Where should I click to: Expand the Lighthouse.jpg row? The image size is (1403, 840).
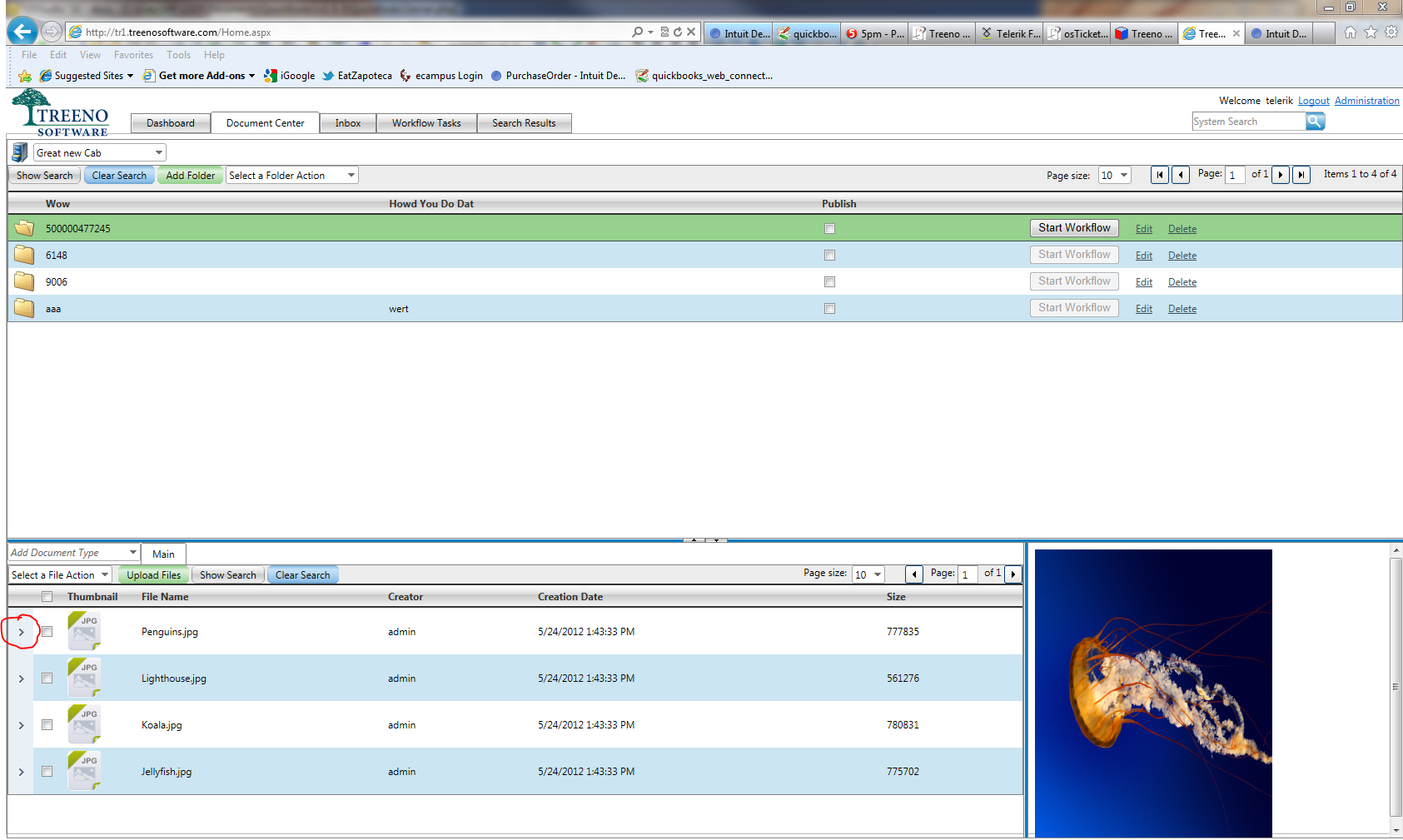[22, 678]
